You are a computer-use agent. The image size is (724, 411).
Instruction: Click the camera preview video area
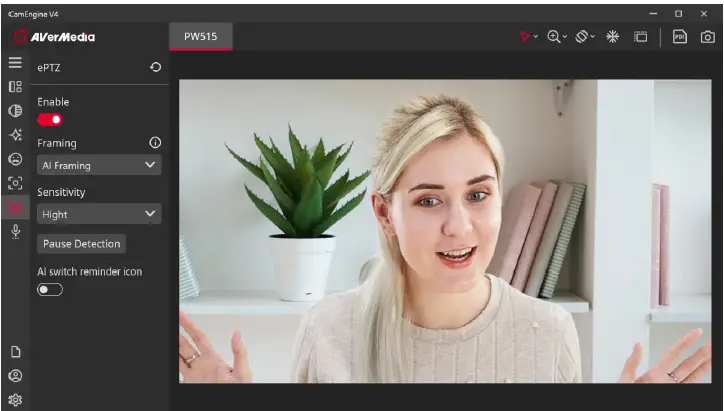(x=445, y=231)
